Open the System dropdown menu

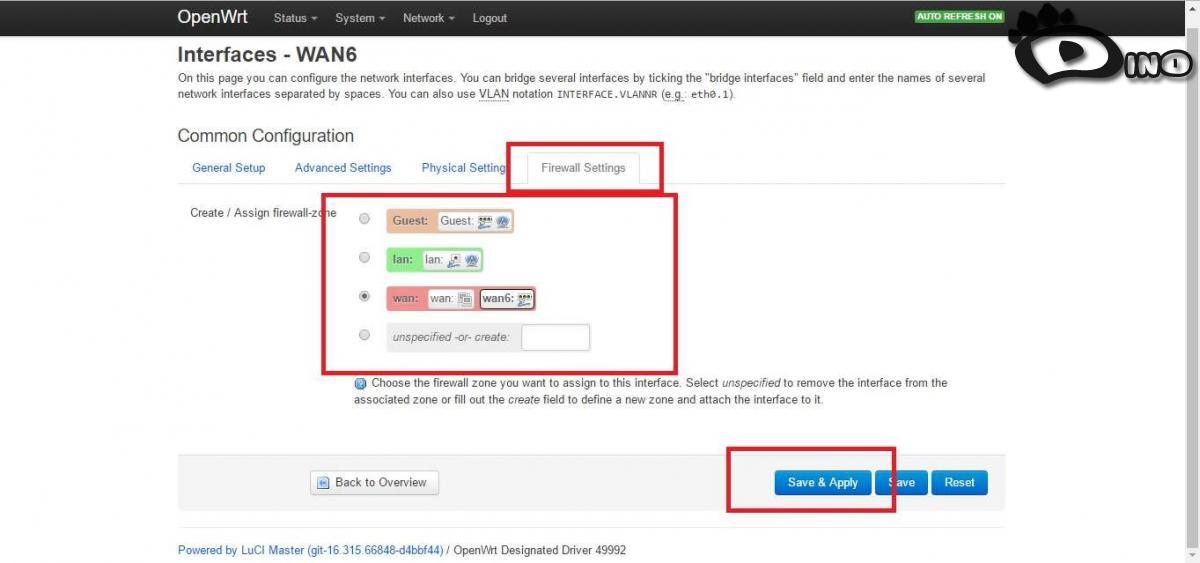tap(361, 18)
